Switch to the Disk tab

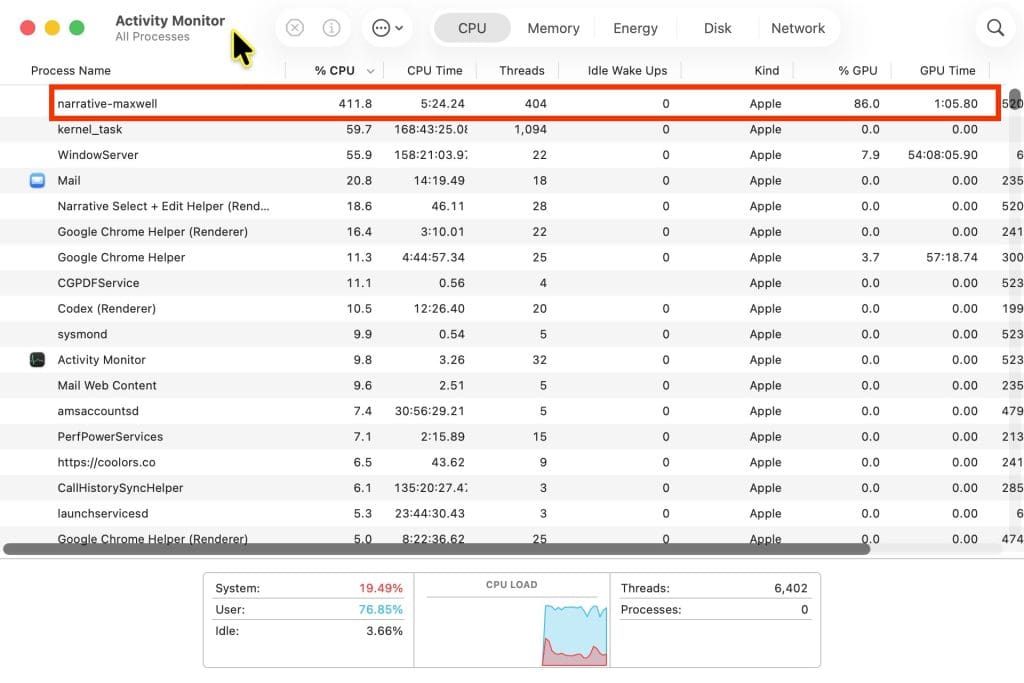(717, 28)
